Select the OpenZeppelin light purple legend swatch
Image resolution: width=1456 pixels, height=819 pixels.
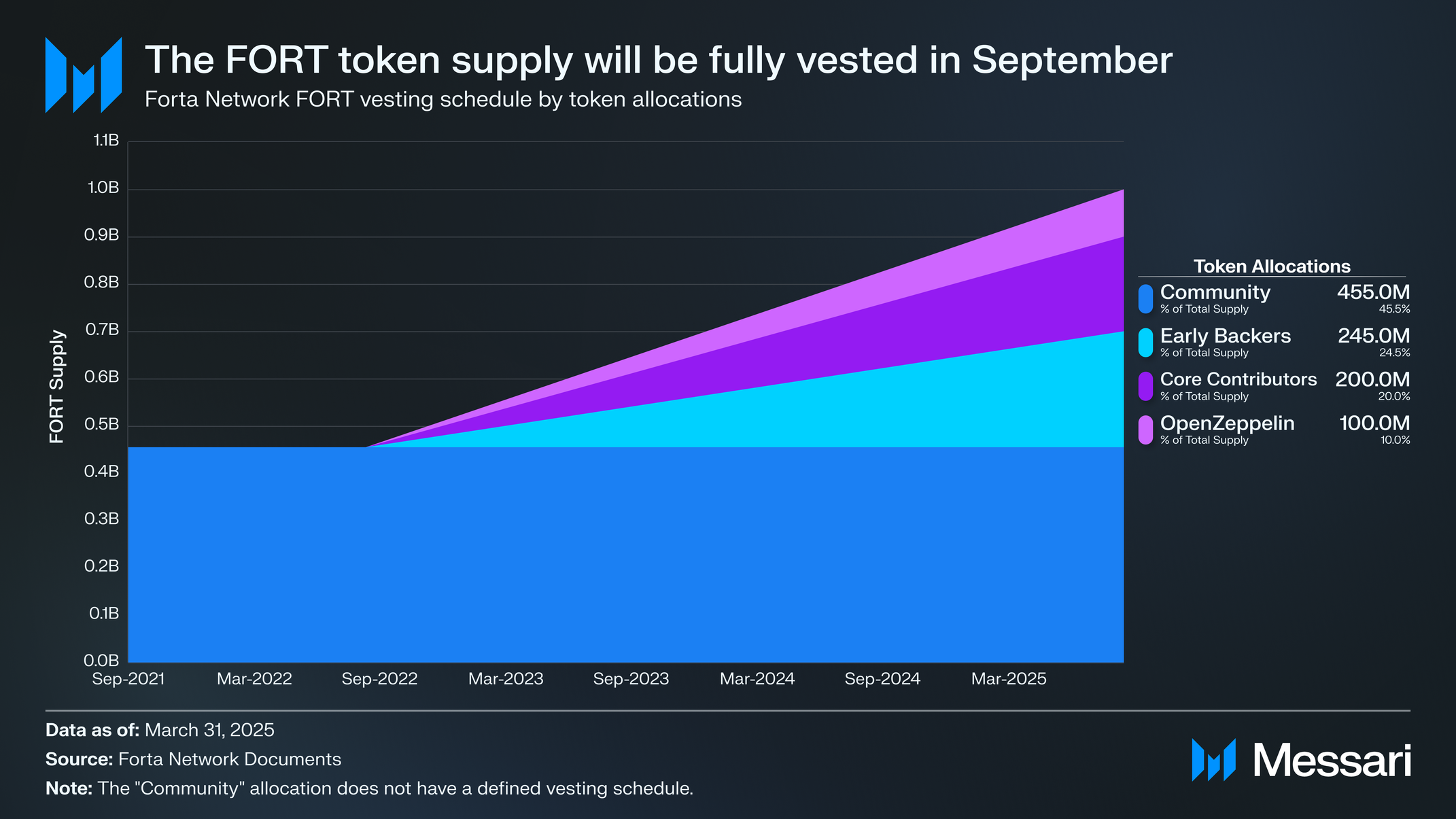(1145, 430)
